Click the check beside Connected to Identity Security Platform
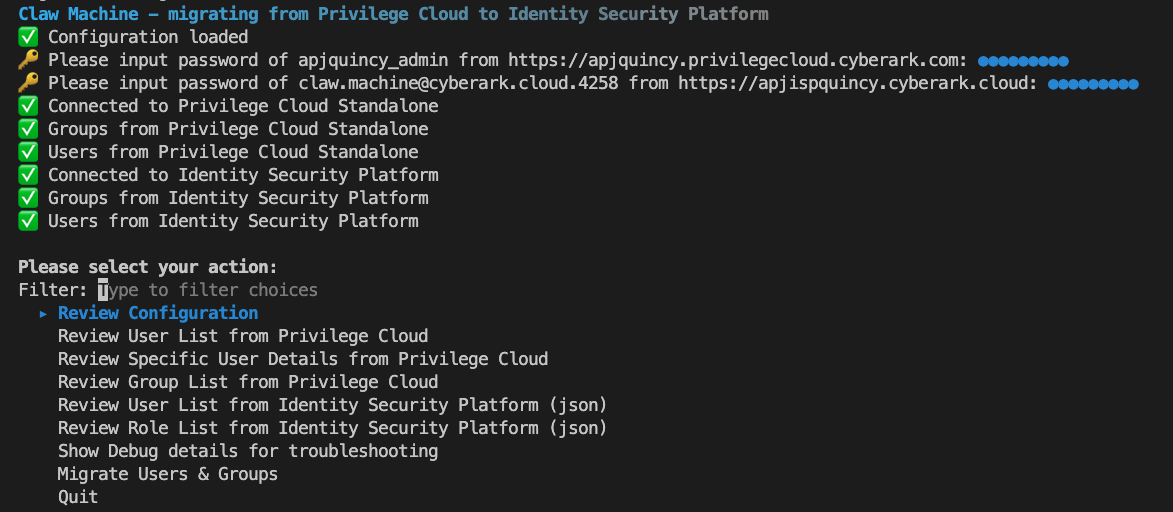This screenshot has height=512, width=1173. point(28,175)
